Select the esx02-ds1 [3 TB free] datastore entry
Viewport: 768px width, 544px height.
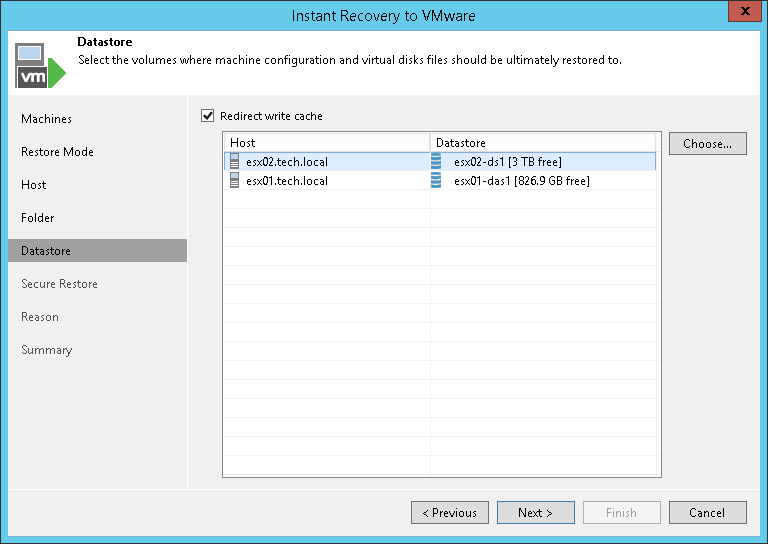508,162
